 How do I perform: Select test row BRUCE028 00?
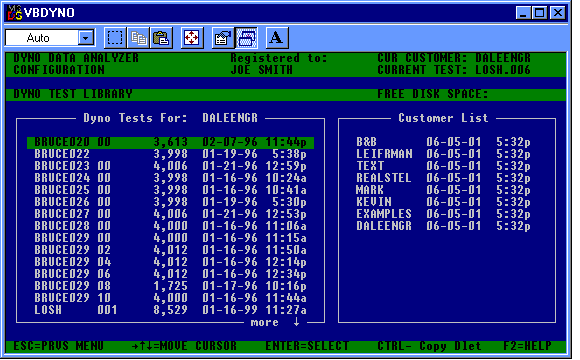pyautogui.click(x=171, y=226)
